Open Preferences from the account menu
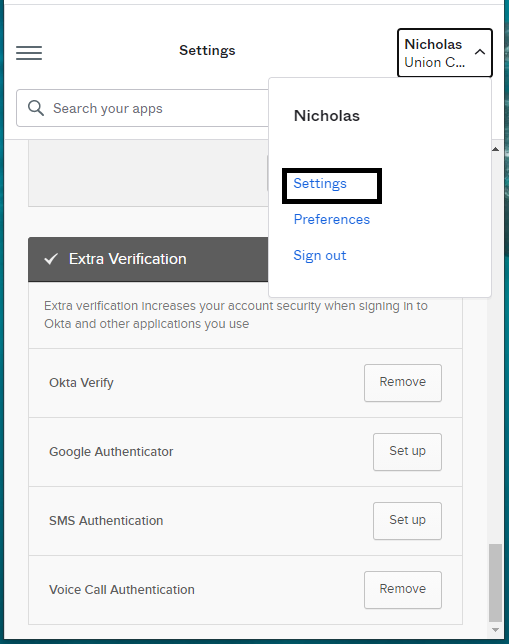 point(332,219)
